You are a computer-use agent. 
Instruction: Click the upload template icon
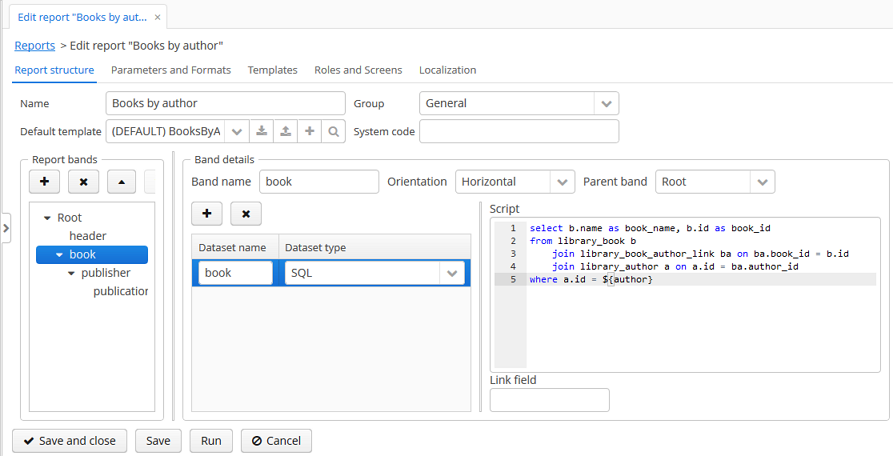click(x=286, y=132)
